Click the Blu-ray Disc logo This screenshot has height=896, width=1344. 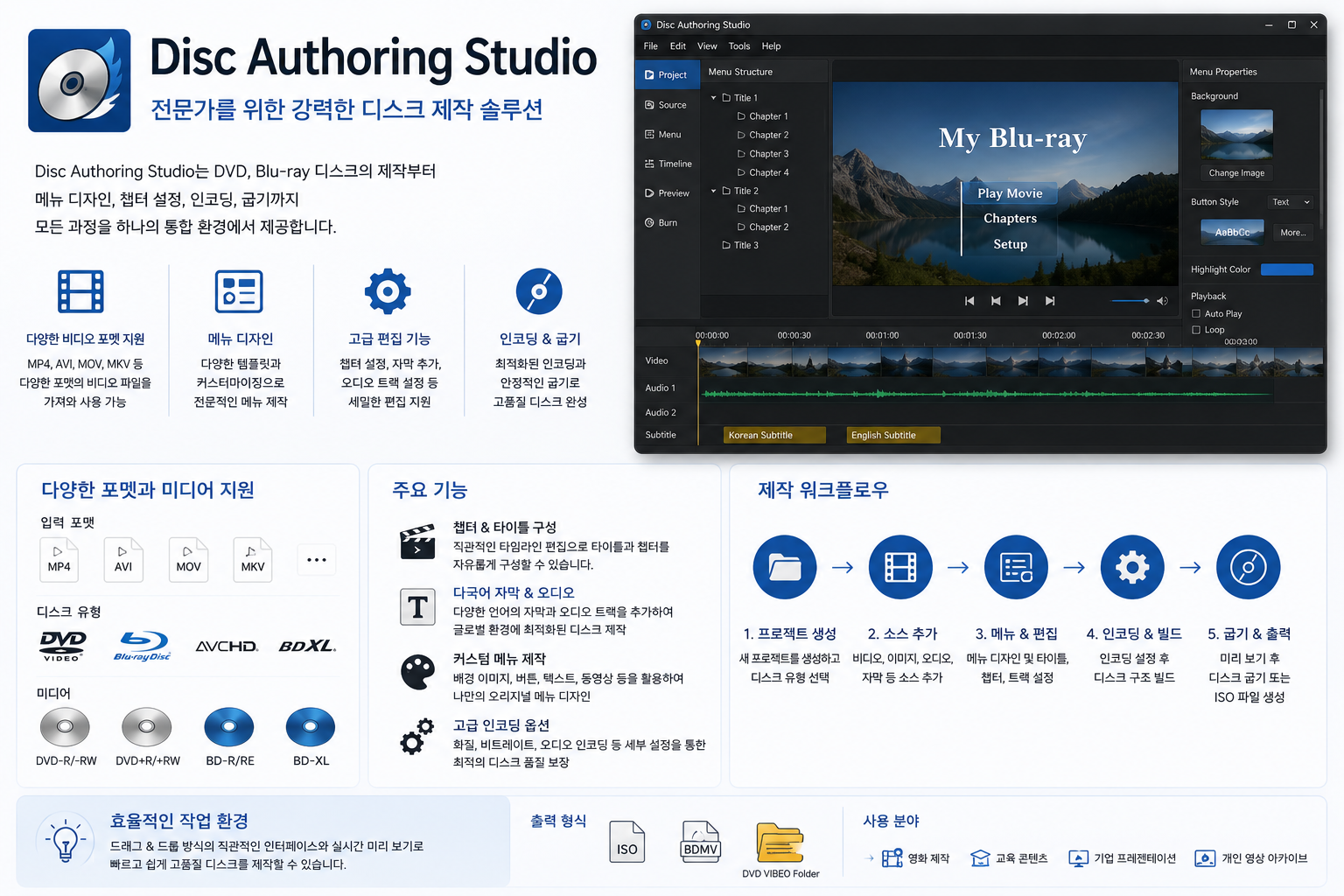coord(143,646)
